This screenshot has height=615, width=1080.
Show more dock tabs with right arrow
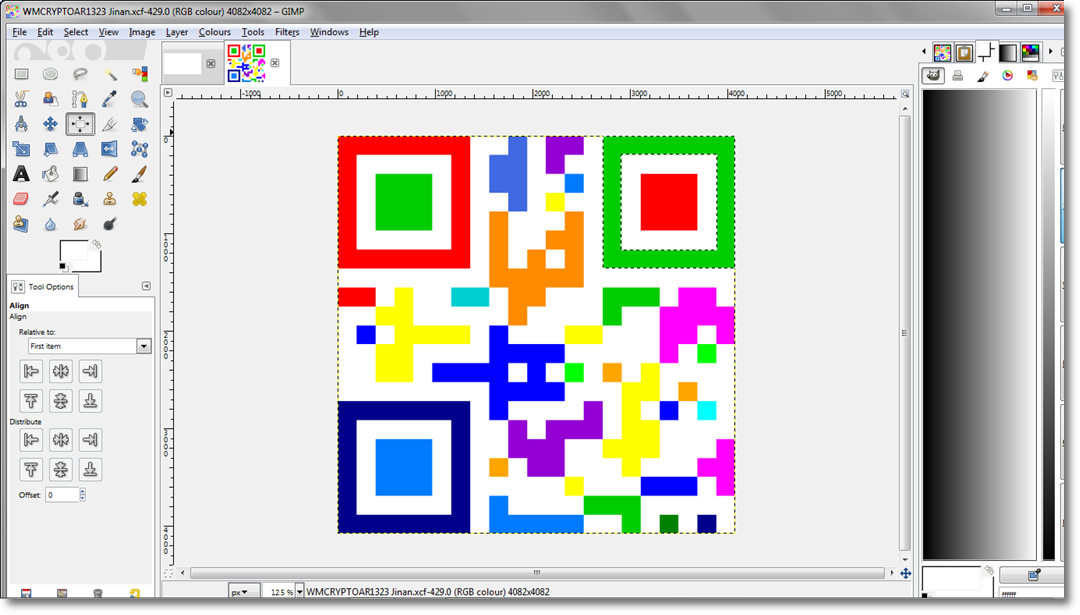1050,52
